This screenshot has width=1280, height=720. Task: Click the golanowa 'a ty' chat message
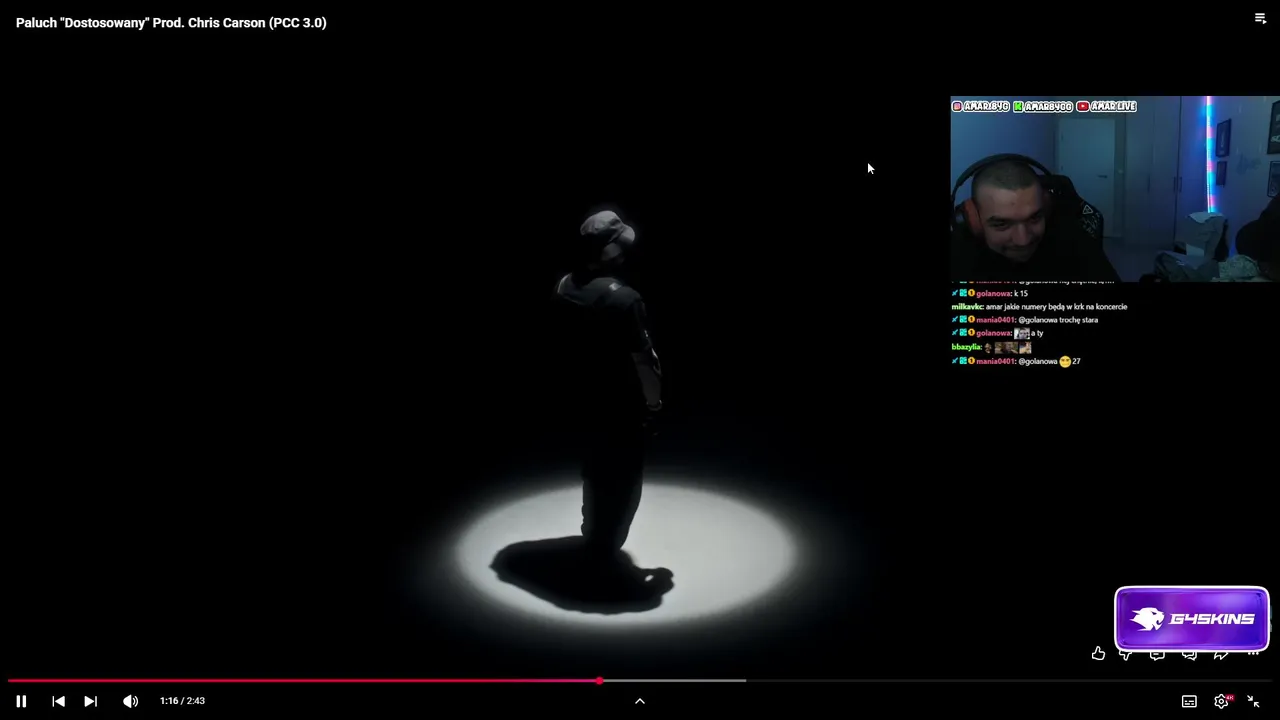(x=997, y=333)
